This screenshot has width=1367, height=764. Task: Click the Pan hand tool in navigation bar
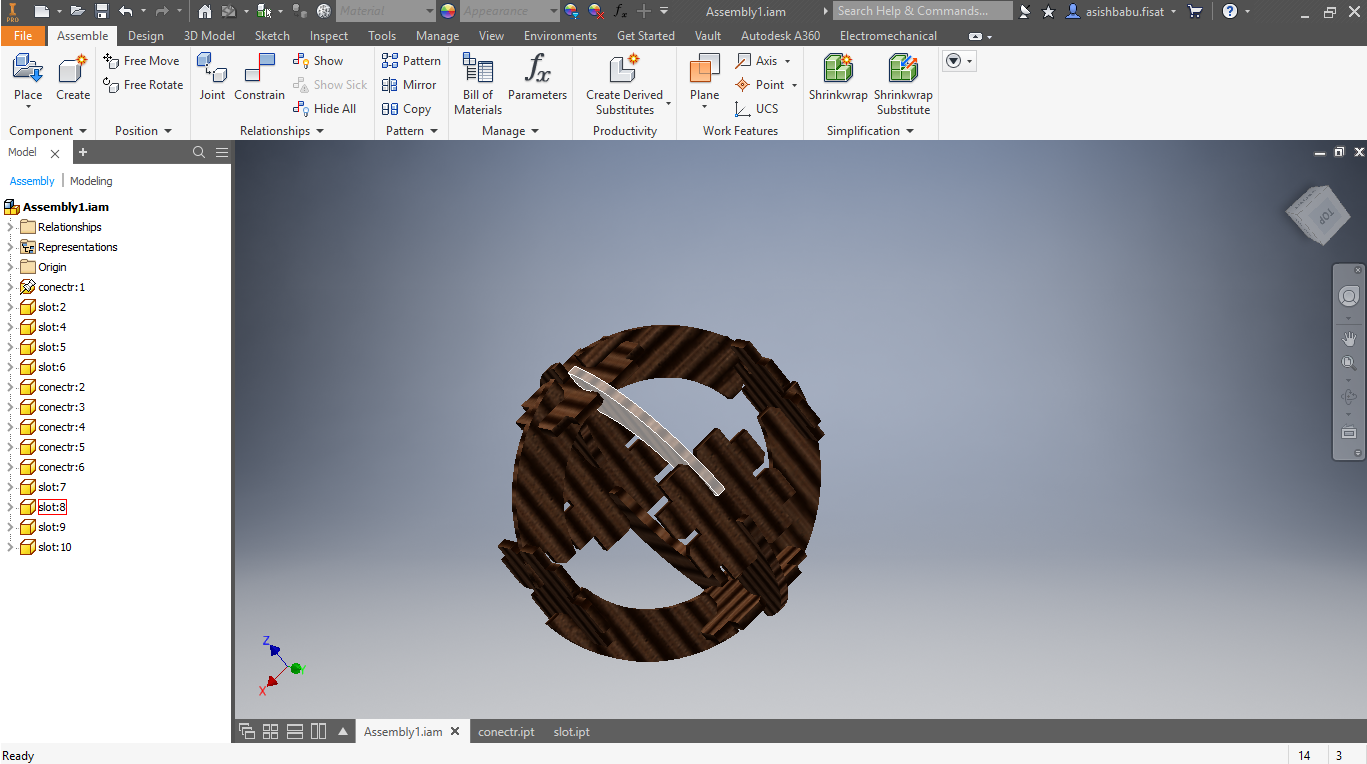1349,339
